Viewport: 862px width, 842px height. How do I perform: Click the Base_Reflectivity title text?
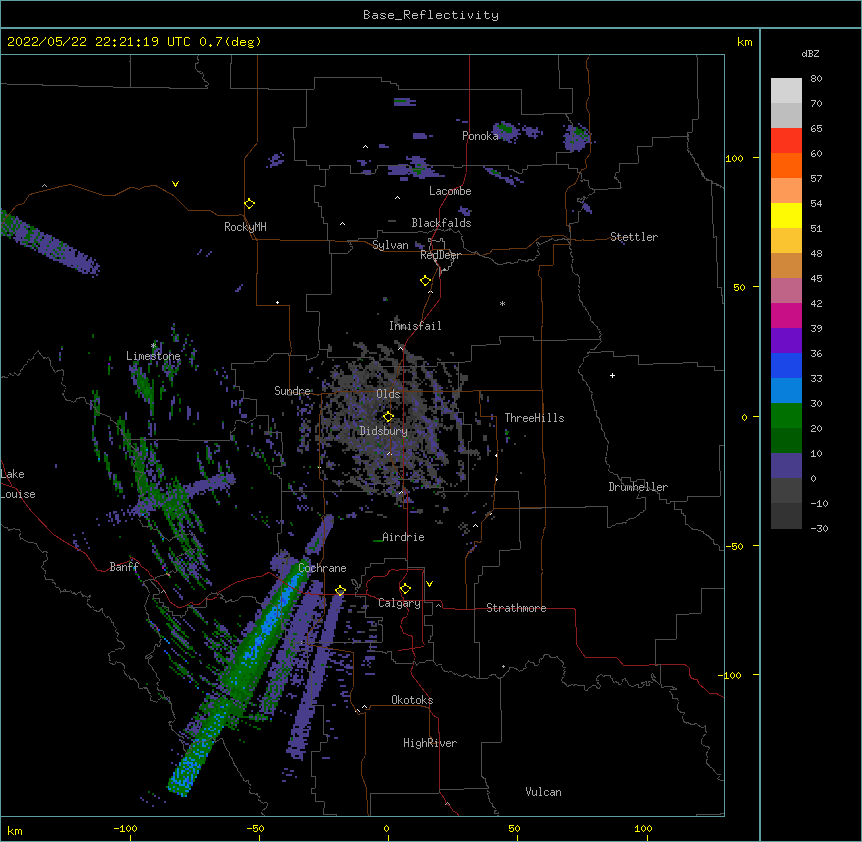(430, 15)
